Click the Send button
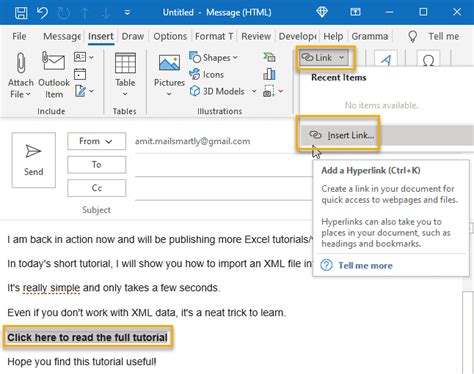 pos(34,160)
